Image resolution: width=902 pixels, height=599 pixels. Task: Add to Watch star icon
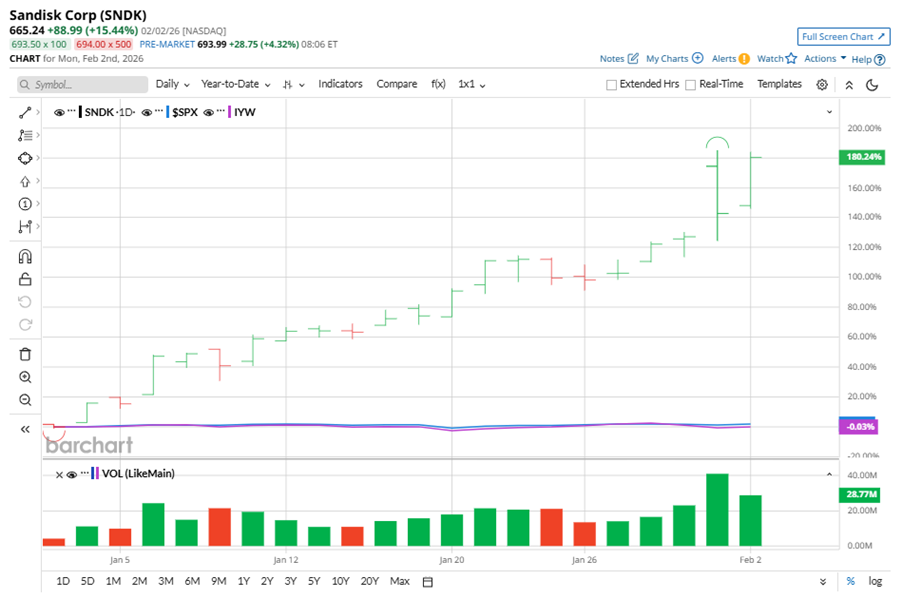tap(792, 58)
